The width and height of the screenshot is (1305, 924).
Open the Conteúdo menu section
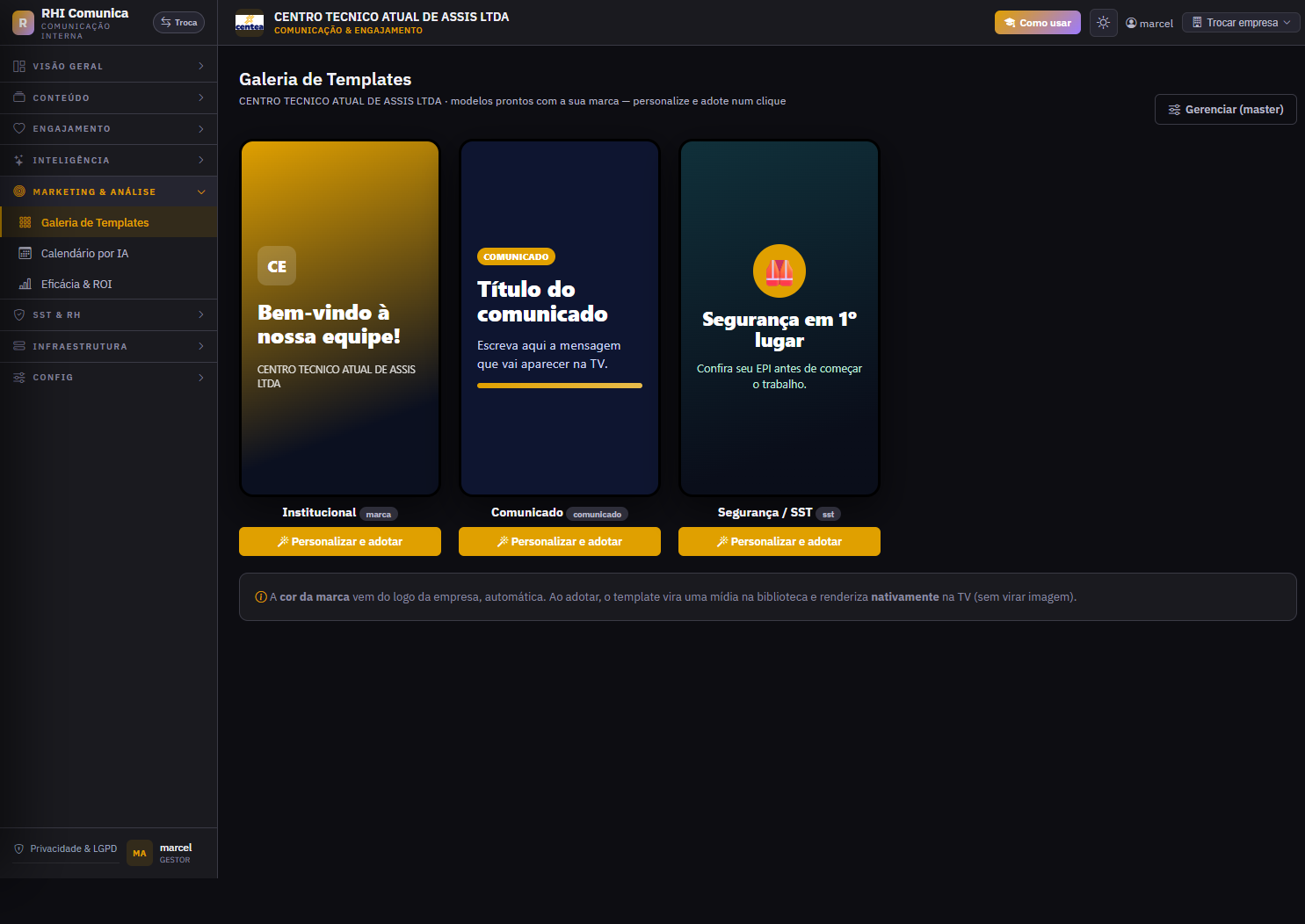click(109, 97)
